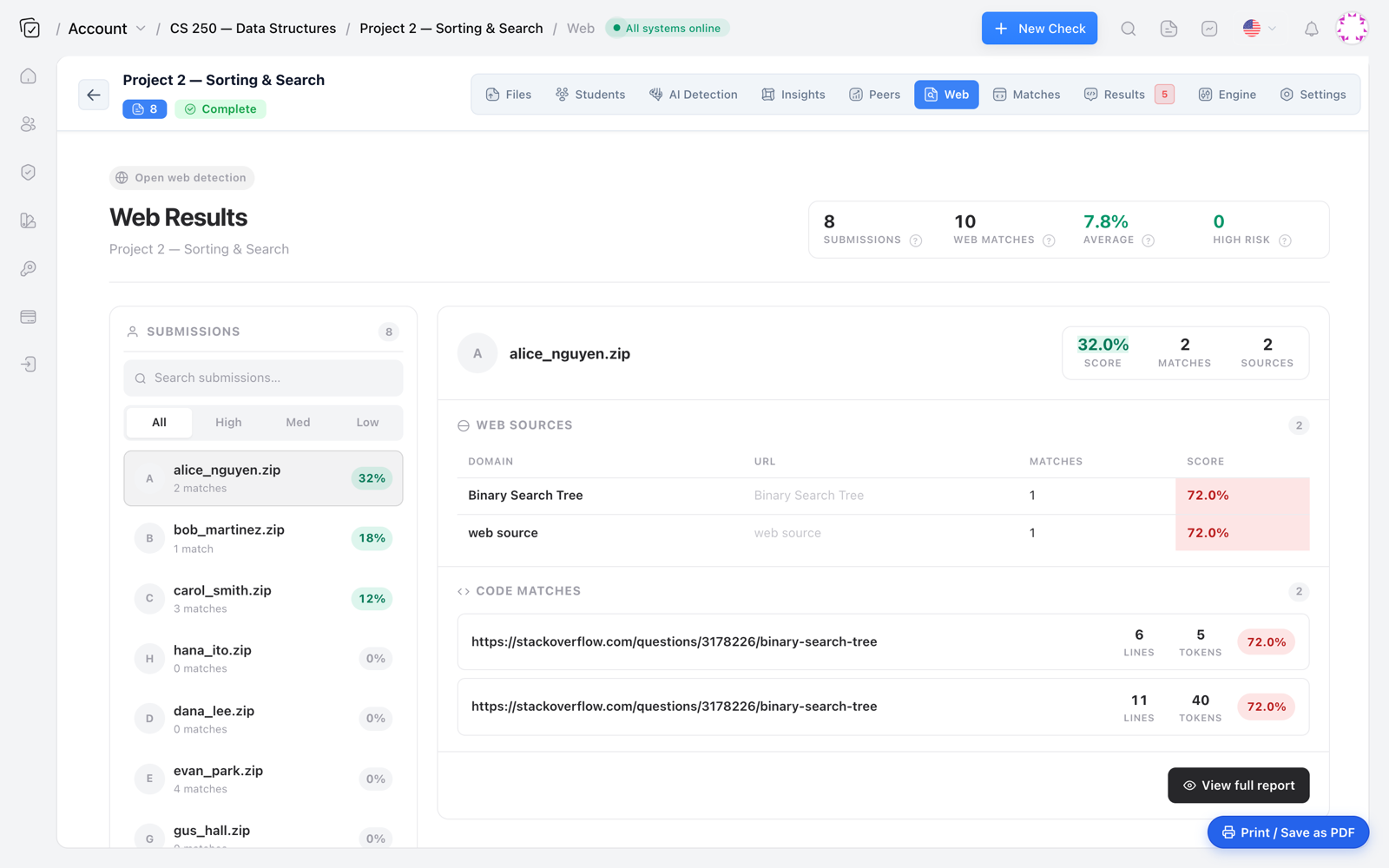Select dana_lee.zip submission

point(263,719)
